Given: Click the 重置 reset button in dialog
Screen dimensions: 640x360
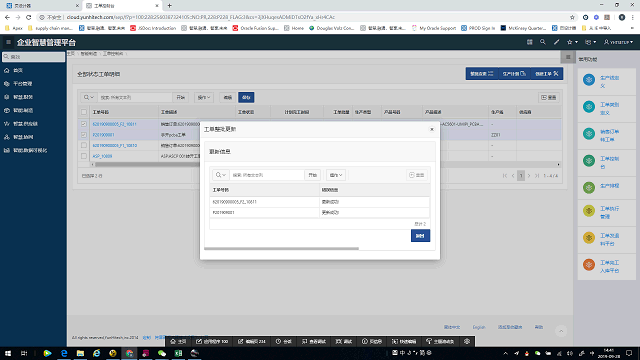Looking at the screenshot, I should (x=417, y=175).
